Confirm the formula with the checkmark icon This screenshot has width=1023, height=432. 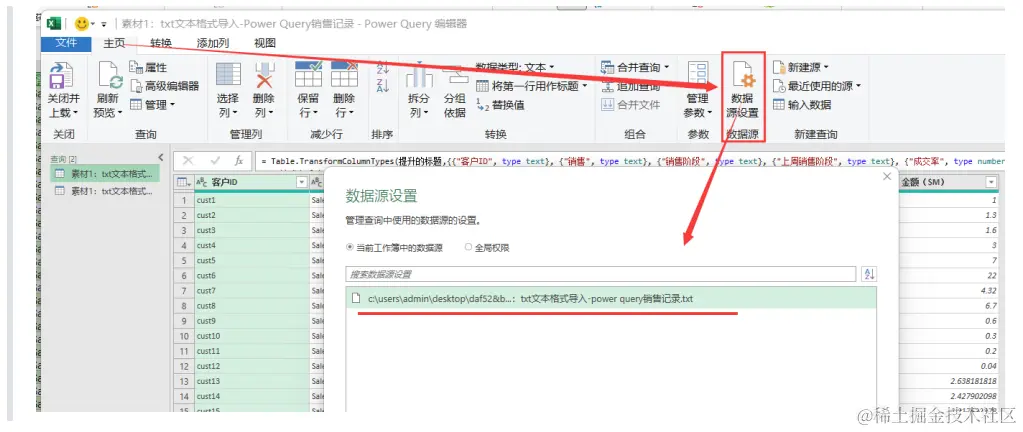[215, 161]
